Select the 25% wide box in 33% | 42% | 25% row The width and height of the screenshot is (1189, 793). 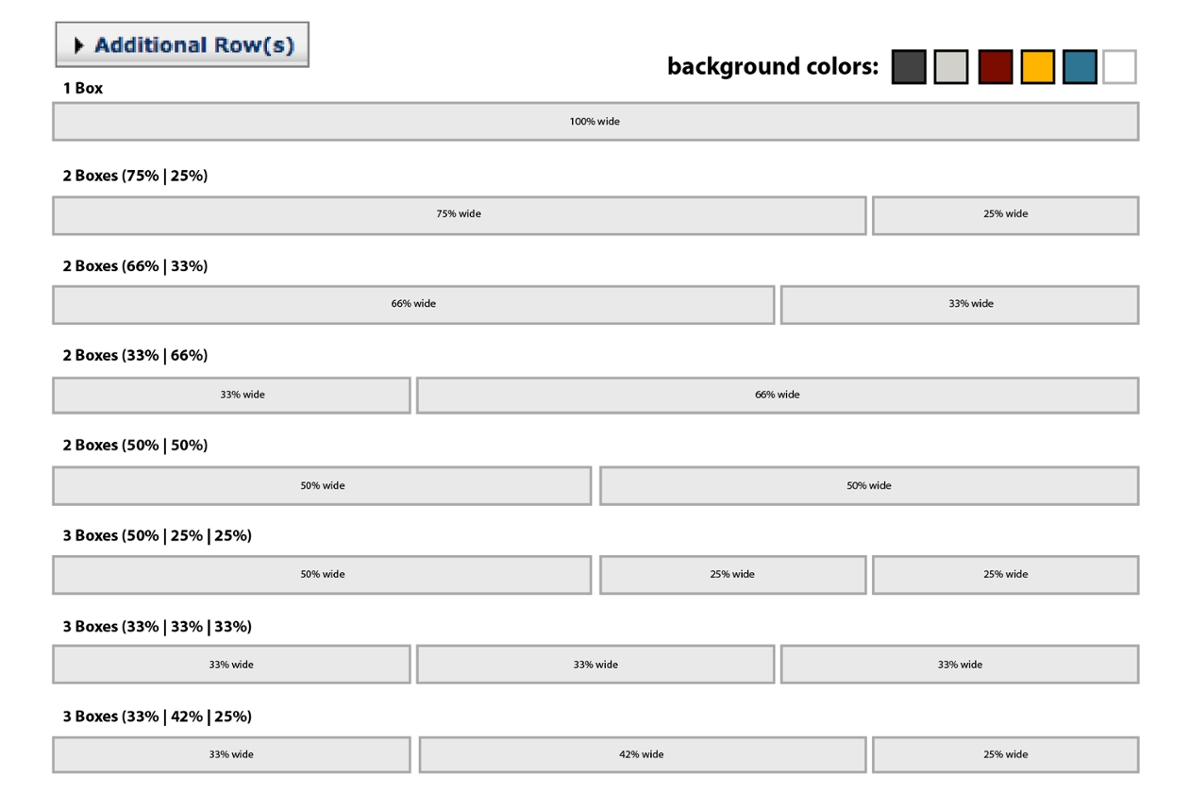(x=1005, y=754)
